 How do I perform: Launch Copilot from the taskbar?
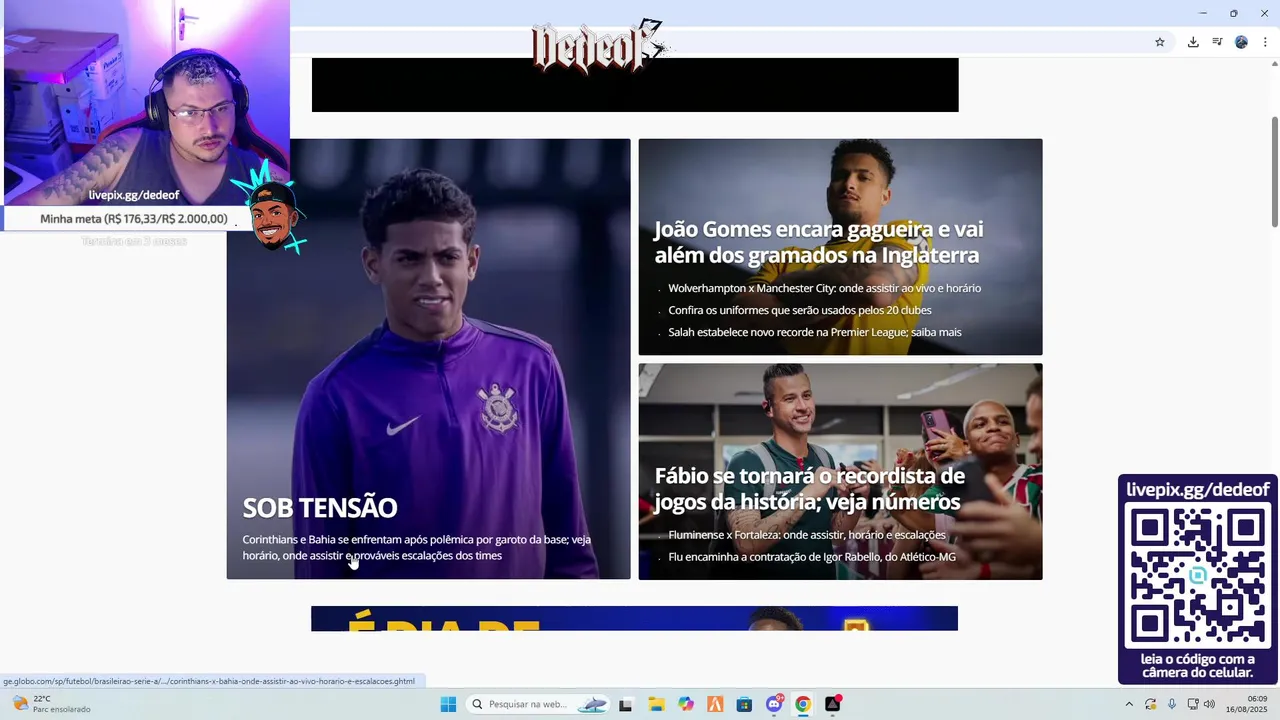tap(686, 704)
